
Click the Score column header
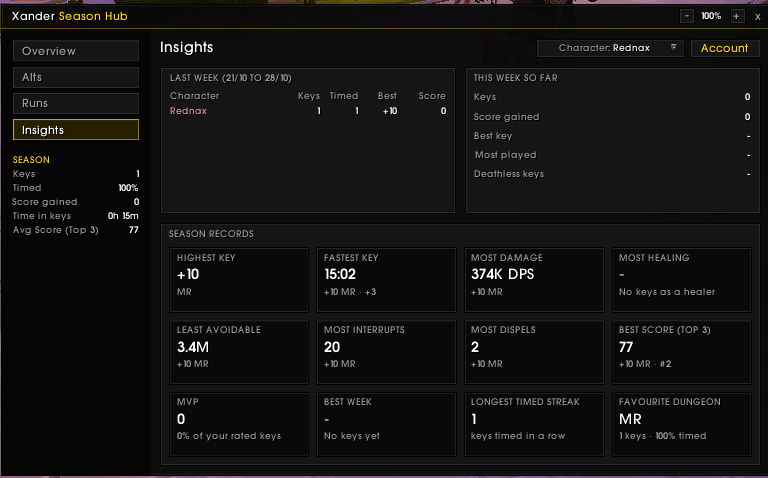[x=432, y=96]
